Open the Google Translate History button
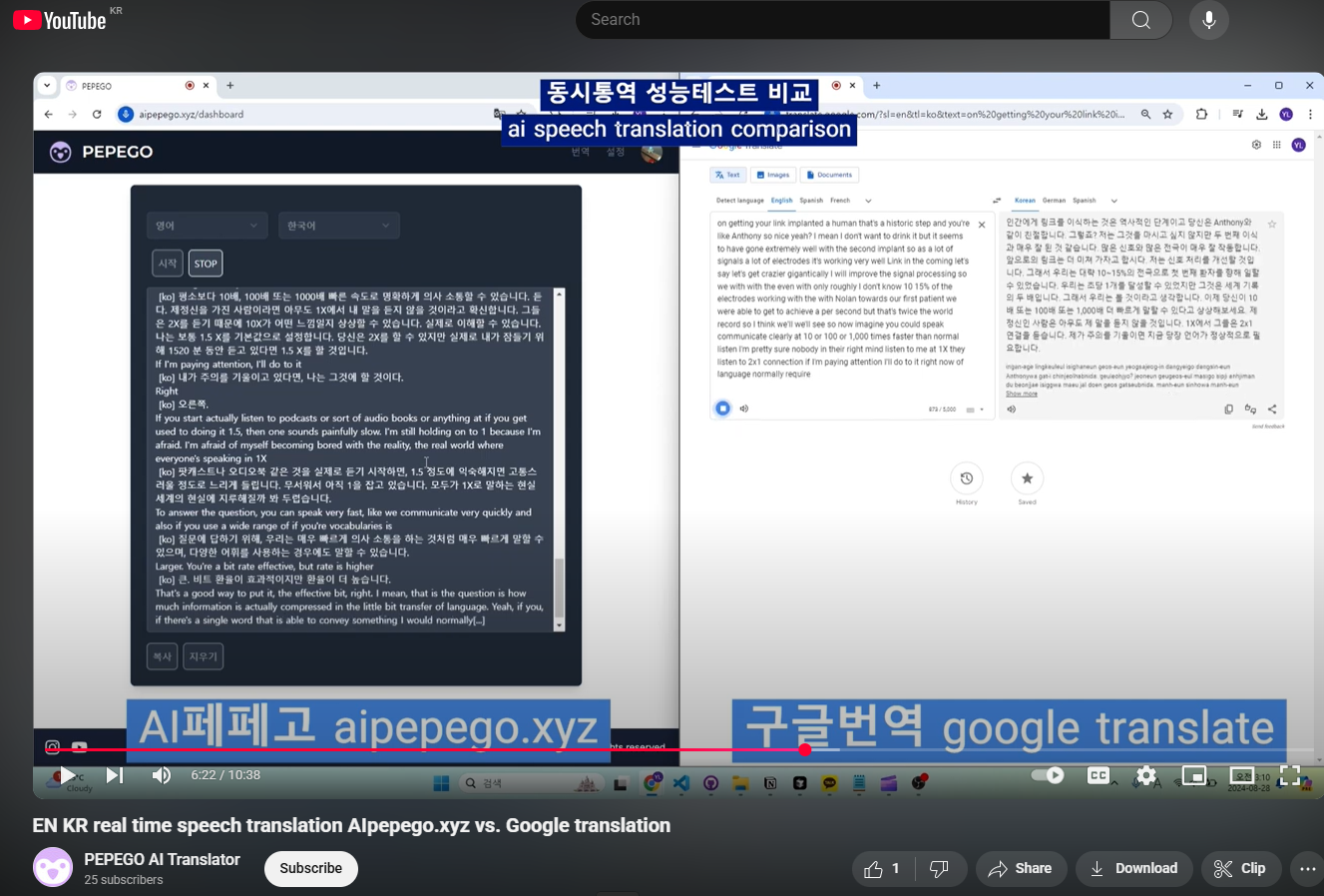Screen dimensions: 1324x896 [966, 479]
